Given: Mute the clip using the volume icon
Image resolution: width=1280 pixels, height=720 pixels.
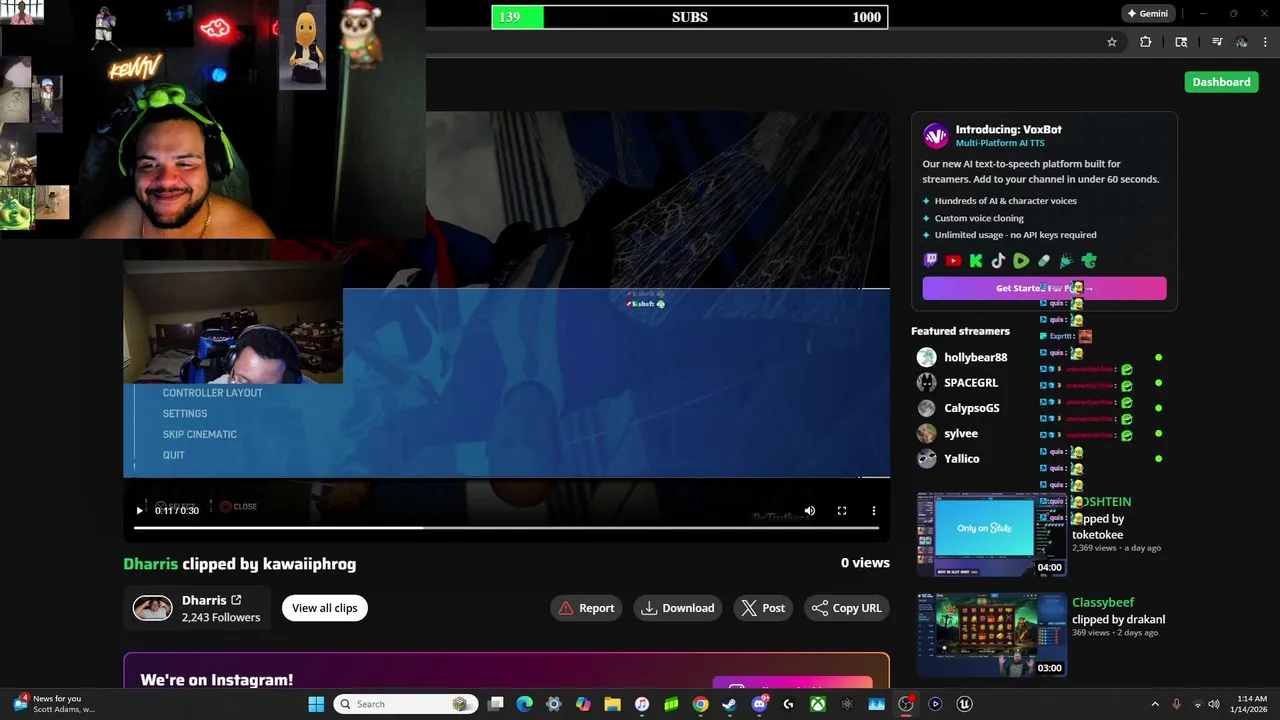Looking at the screenshot, I should point(810,511).
